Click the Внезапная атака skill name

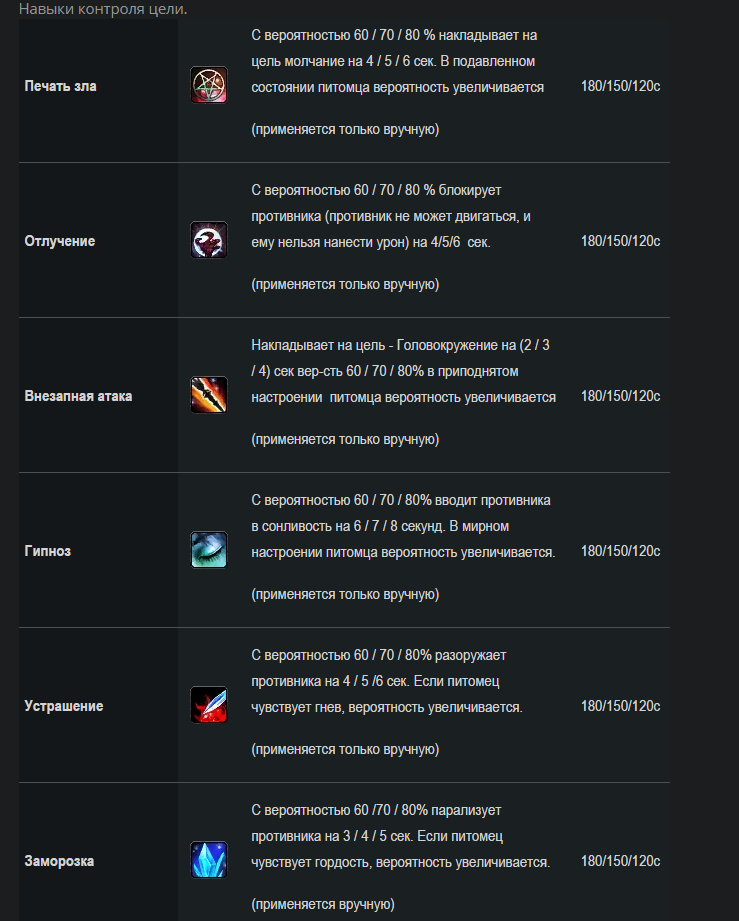78,396
